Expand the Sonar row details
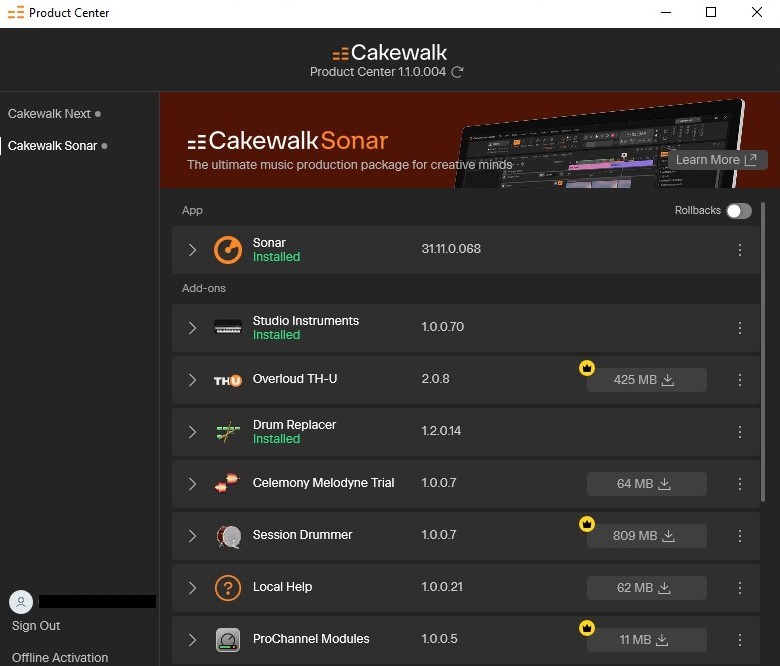The image size is (780, 666). pos(192,250)
